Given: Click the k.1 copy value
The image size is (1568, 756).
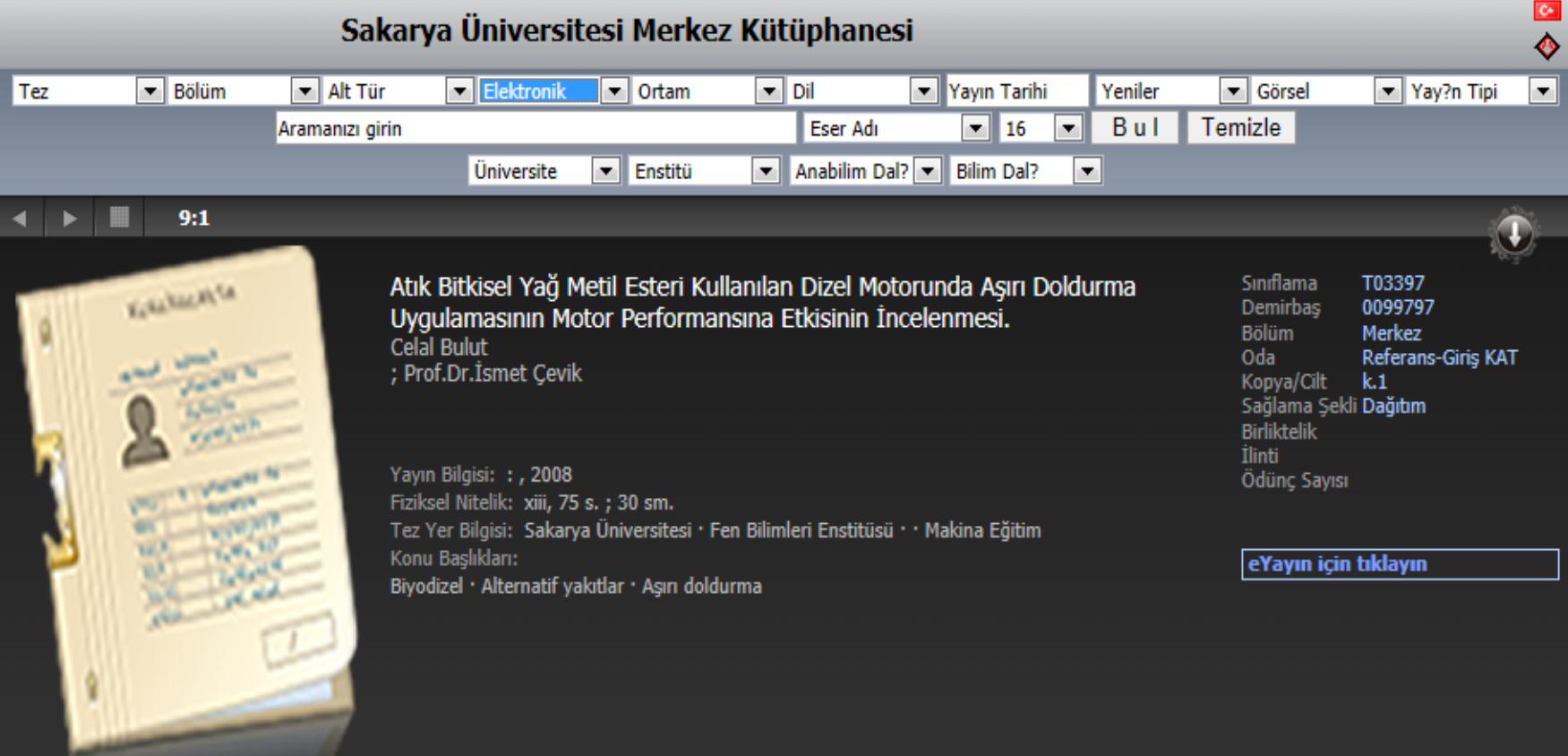Looking at the screenshot, I should point(1375,382).
